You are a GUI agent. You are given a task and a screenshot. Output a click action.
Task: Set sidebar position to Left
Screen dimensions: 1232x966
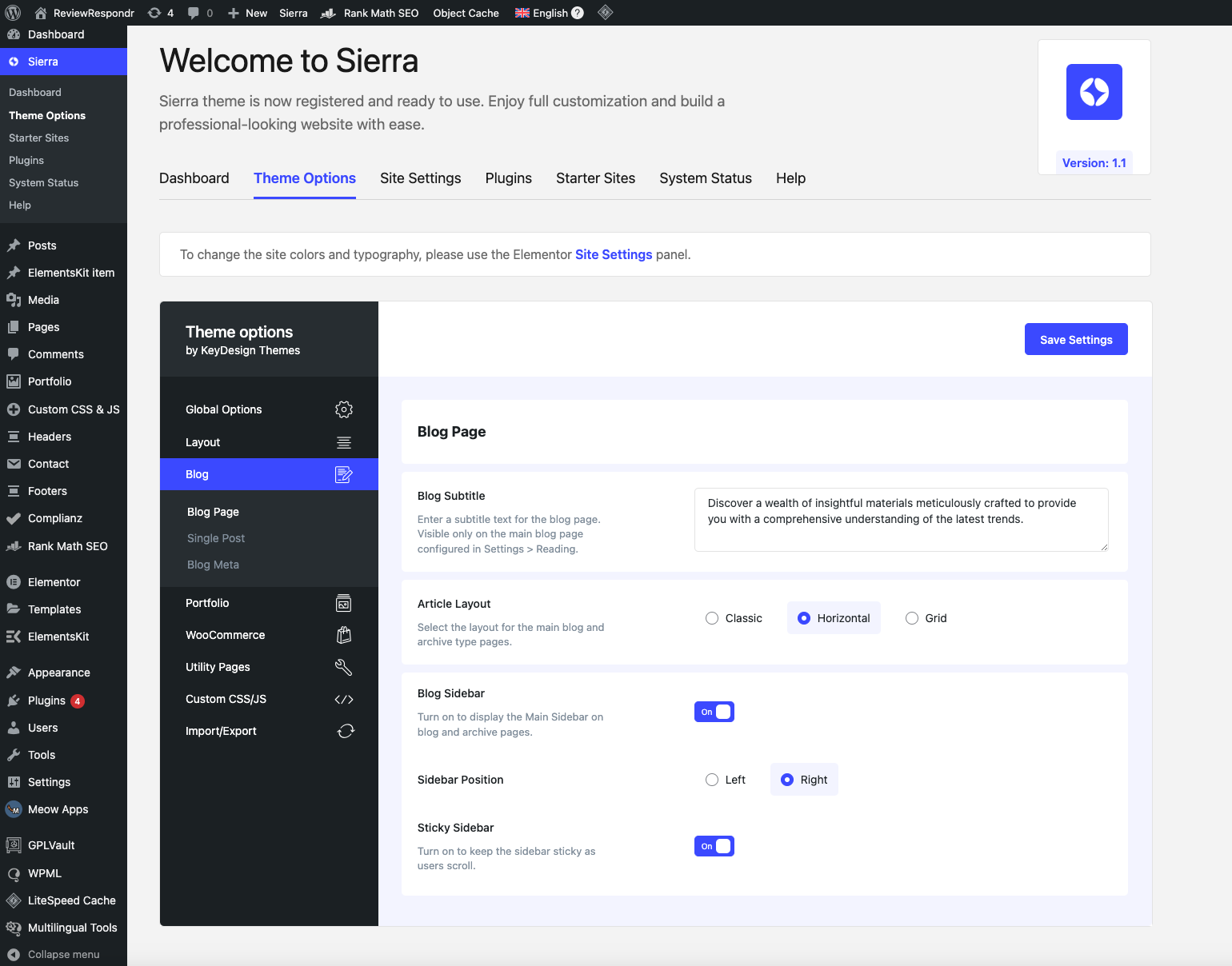tap(712, 780)
